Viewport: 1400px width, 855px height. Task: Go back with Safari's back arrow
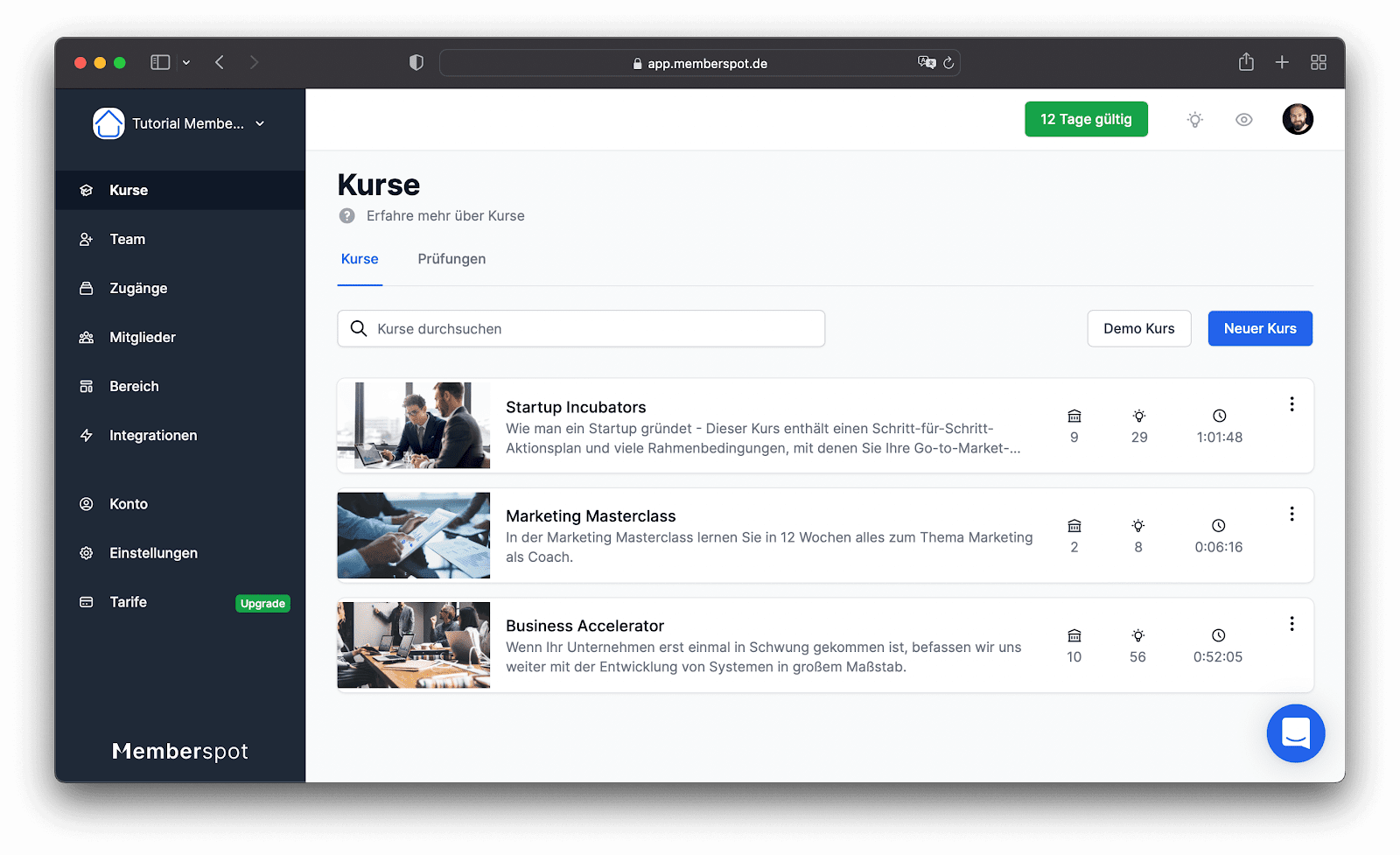(x=220, y=62)
